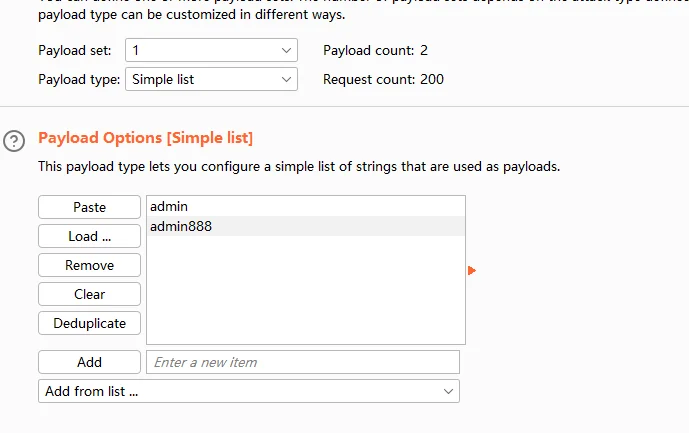Click the Payload Options help icon
The image size is (689, 433).
(14, 141)
